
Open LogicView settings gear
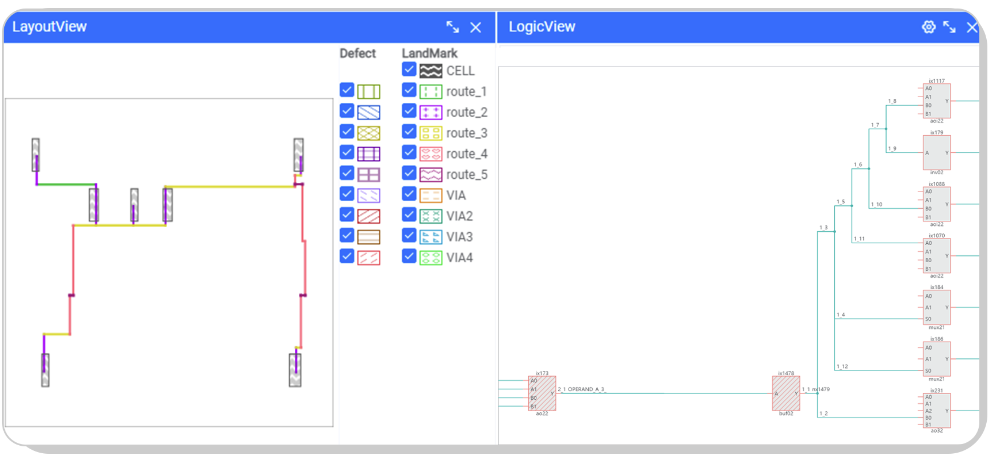tap(927, 27)
